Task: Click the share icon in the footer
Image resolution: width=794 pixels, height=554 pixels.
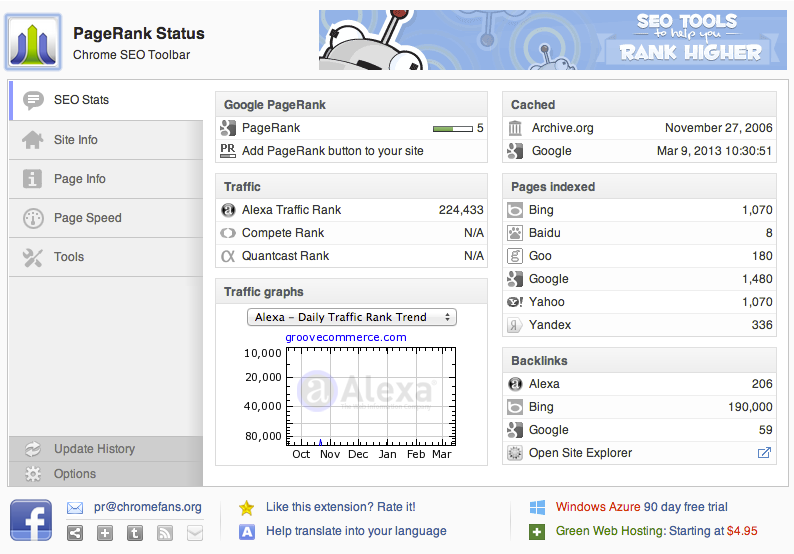Action: [75, 533]
